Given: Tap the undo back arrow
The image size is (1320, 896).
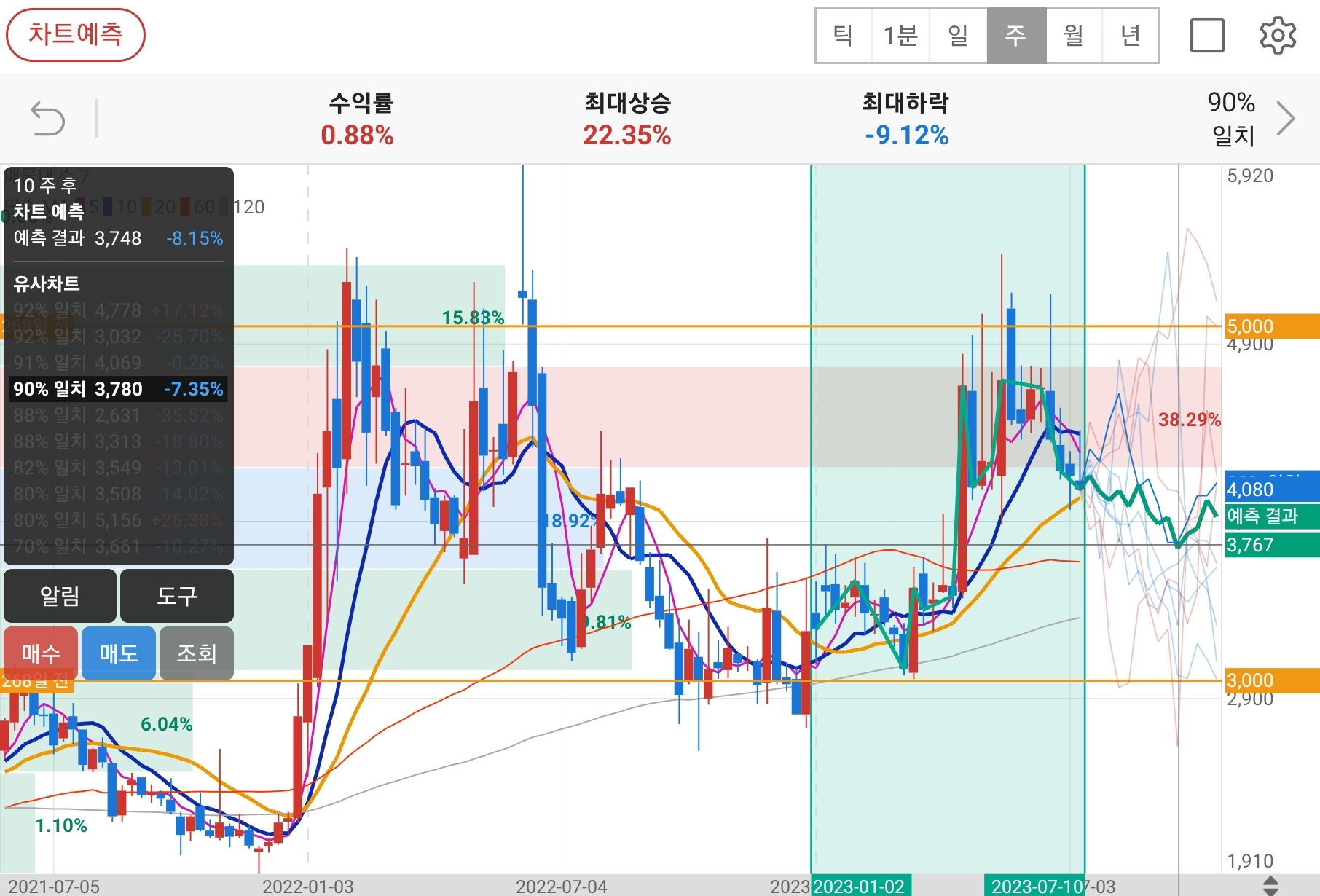Looking at the screenshot, I should pos(47,119).
